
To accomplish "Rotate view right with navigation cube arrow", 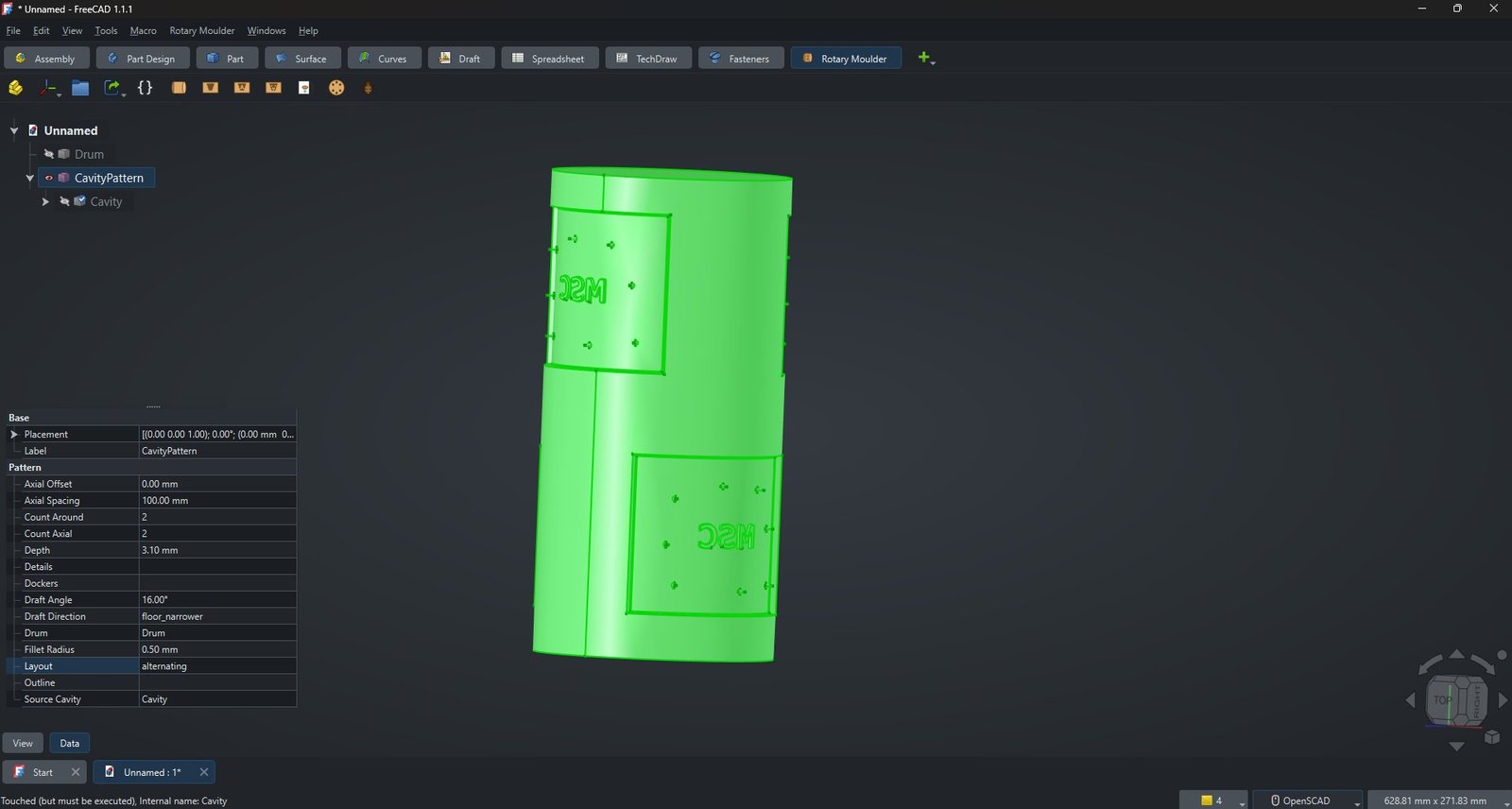I will tap(1503, 700).
